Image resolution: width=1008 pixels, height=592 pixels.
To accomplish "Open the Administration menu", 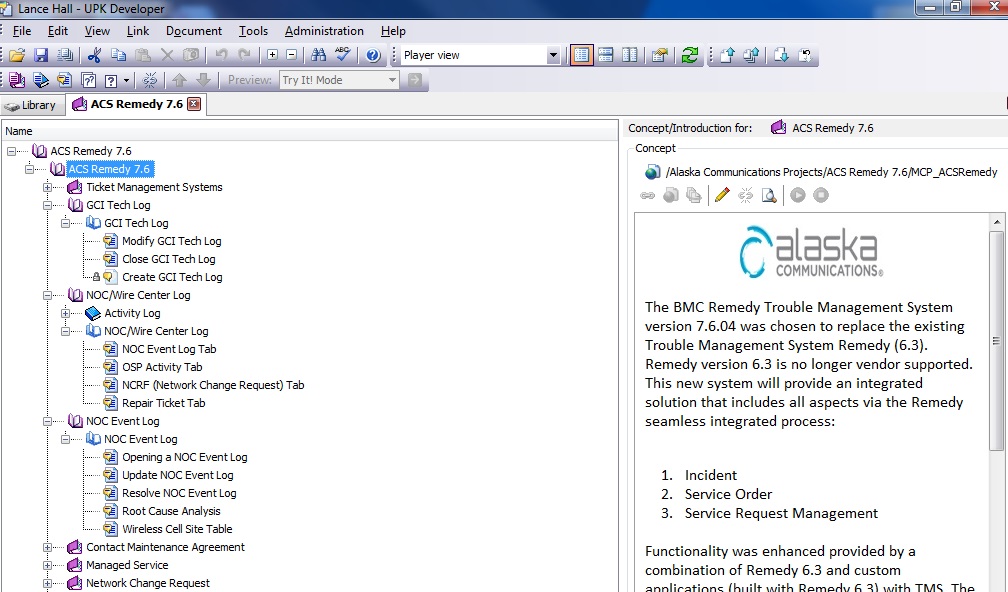I will pyautogui.click(x=324, y=31).
